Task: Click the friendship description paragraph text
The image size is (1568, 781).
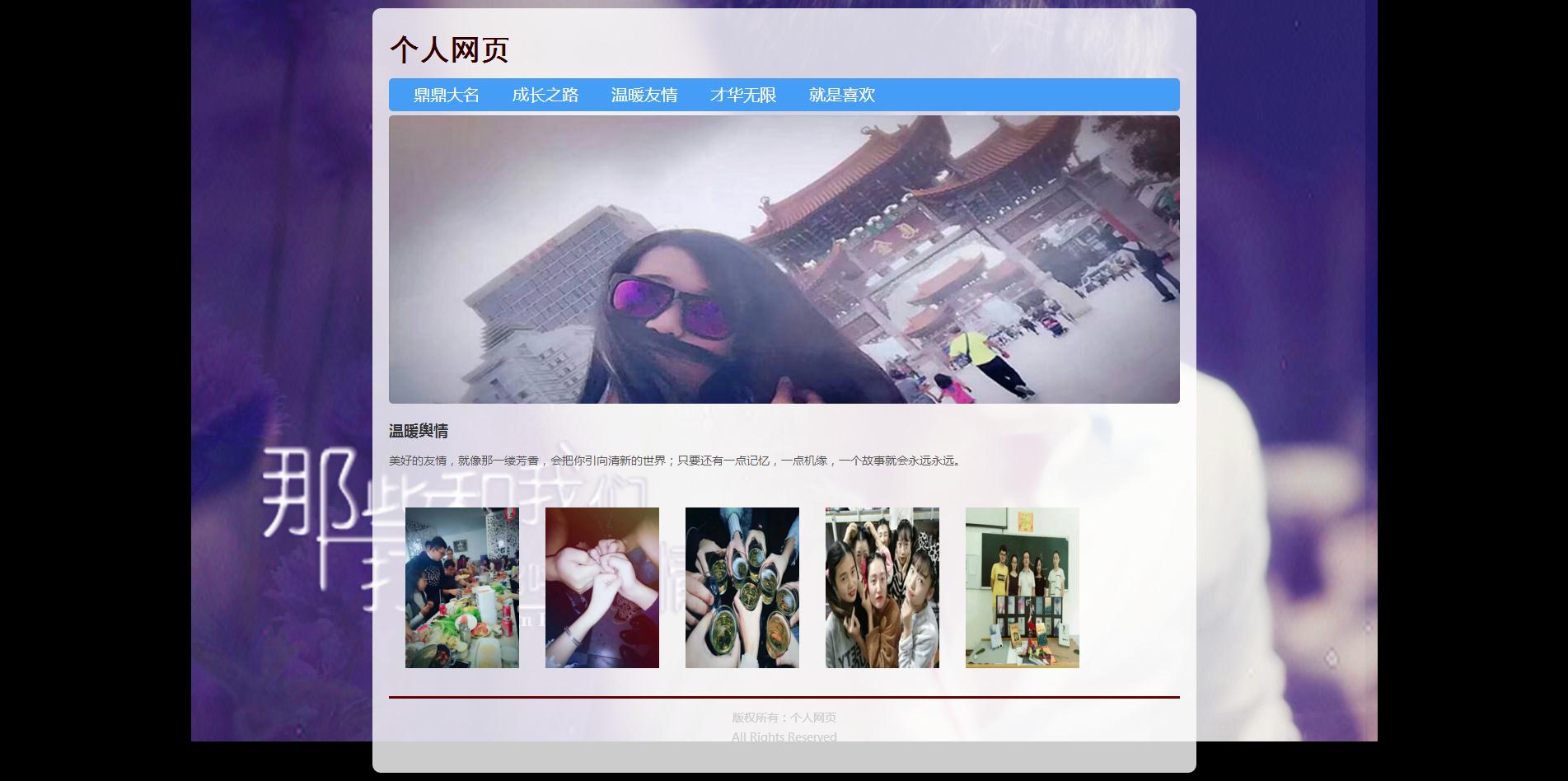Action: click(x=676, y=461)
